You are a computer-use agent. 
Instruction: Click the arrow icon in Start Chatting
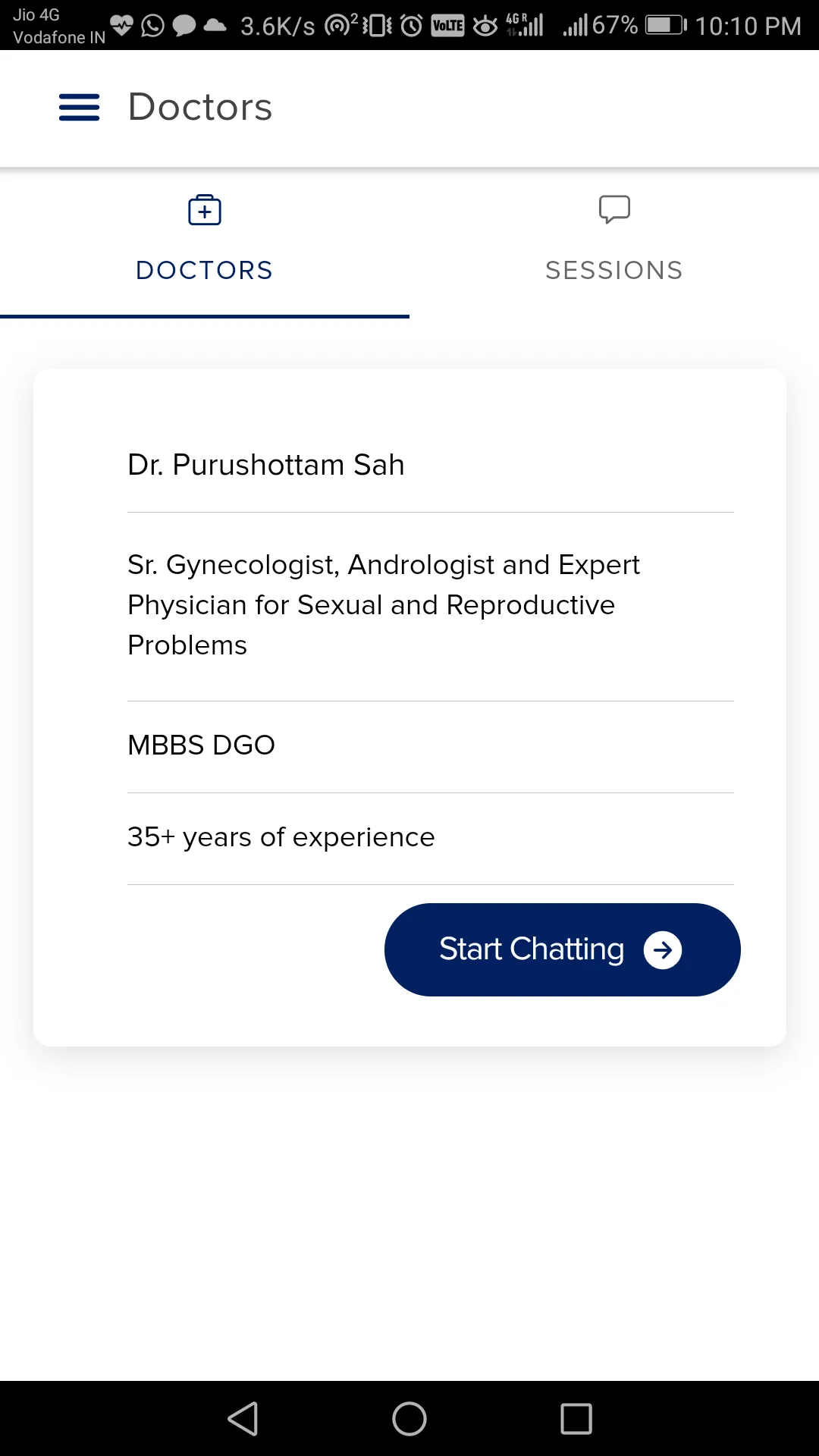(663, 950)
